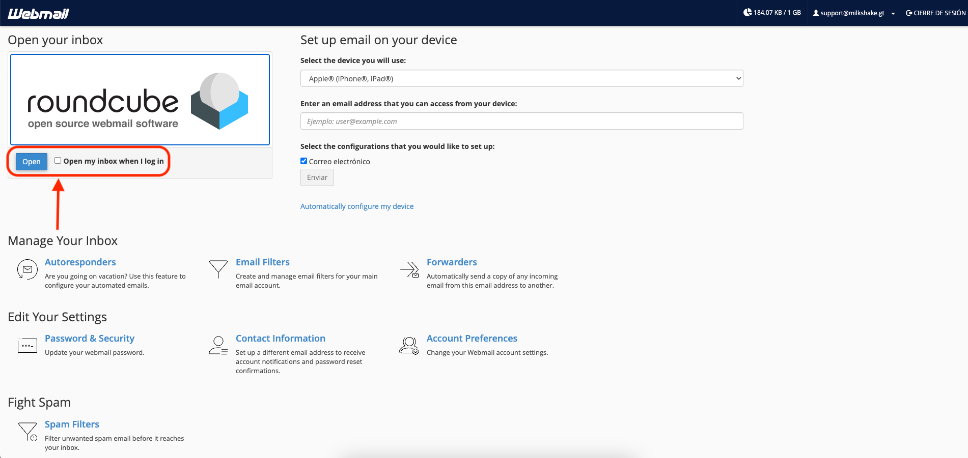Click the logout icon beside CIERRE DE SESIÓN

(908, 13)
